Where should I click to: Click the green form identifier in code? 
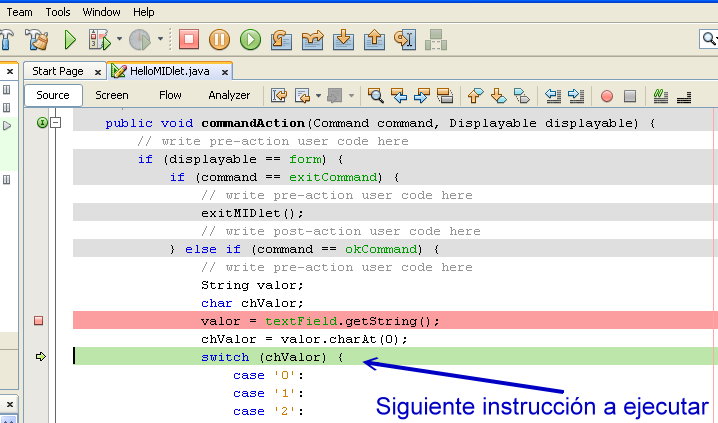coord(305,159)
